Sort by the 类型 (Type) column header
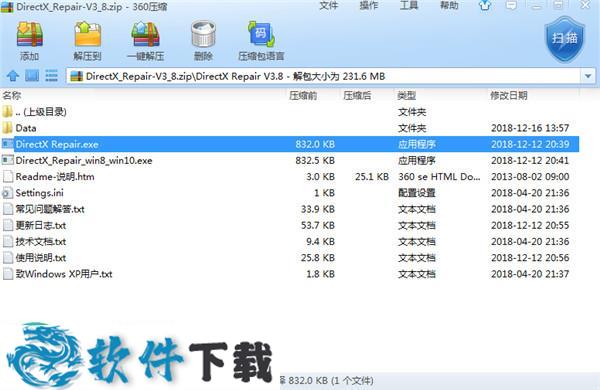The height and width of the screenshot is (390, 600). (x=407, y=95)
